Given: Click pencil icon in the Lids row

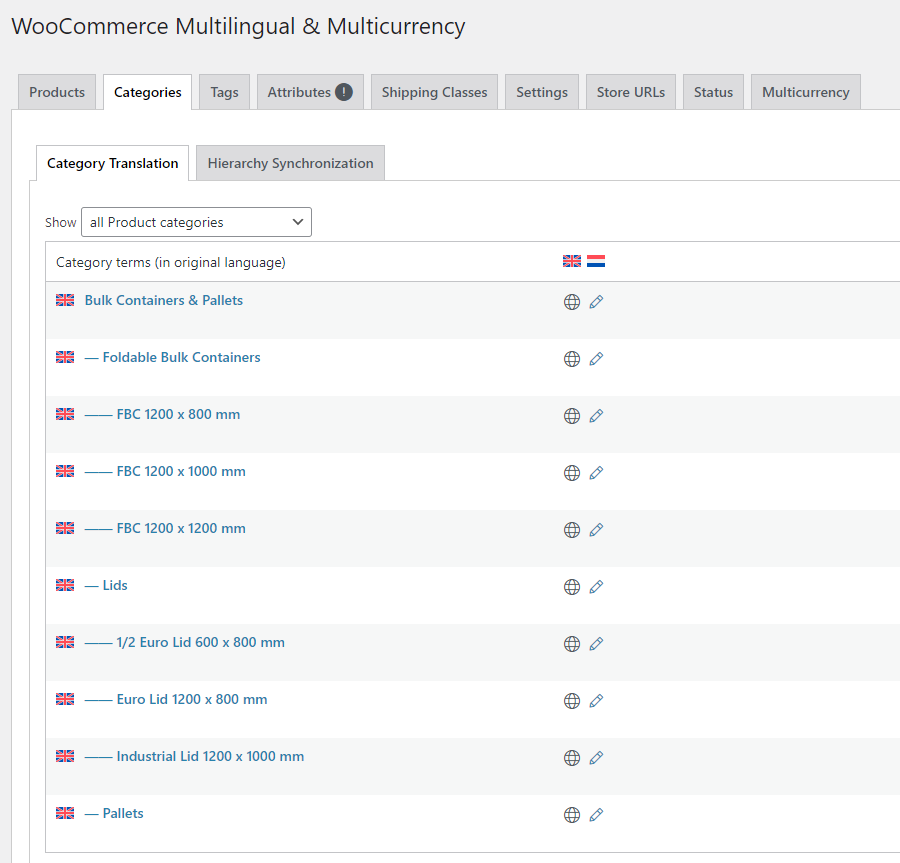Looking at the screenshot, I should [x=596, y=587].
